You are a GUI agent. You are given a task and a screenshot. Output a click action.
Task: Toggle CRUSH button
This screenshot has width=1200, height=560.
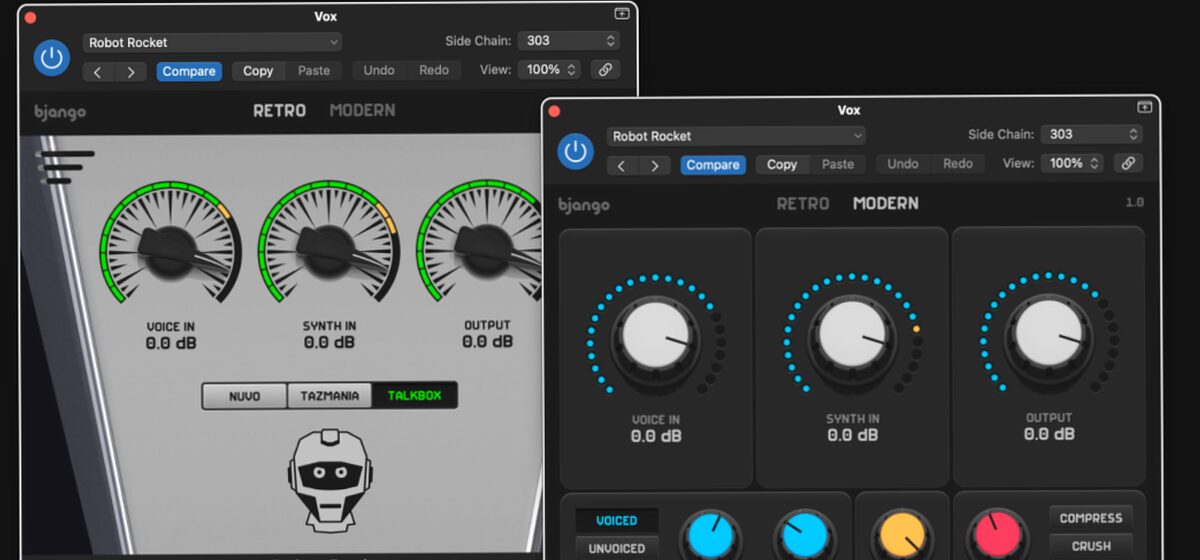tap(1091, 546)
